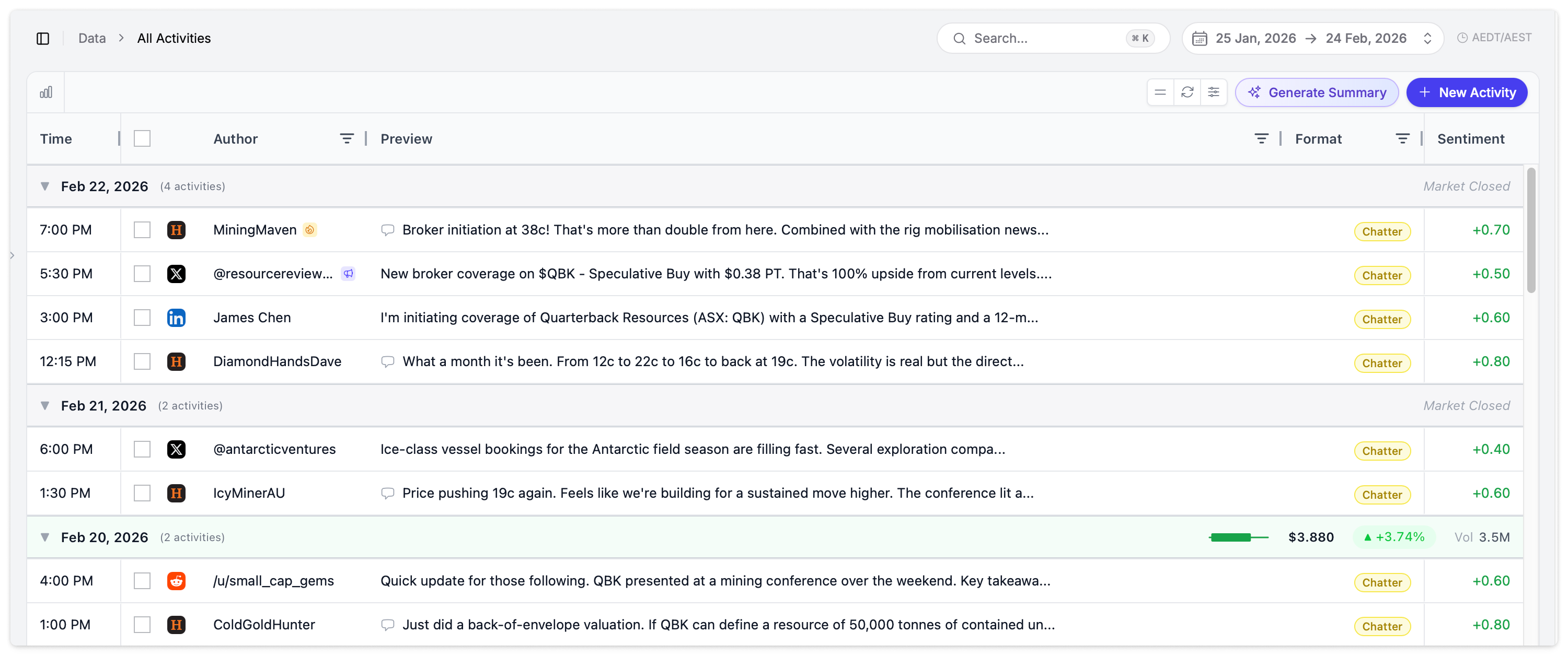Select the checkbox on MiningMaven's row
This screenshot has width=1568, height=656.
pyautogui.click(x=143, y=229)
